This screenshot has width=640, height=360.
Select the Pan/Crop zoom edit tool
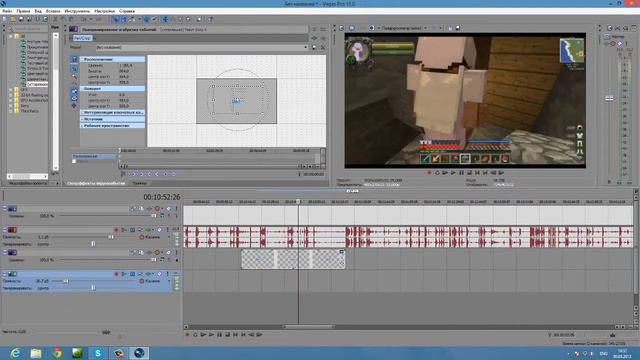coord(74,77)
